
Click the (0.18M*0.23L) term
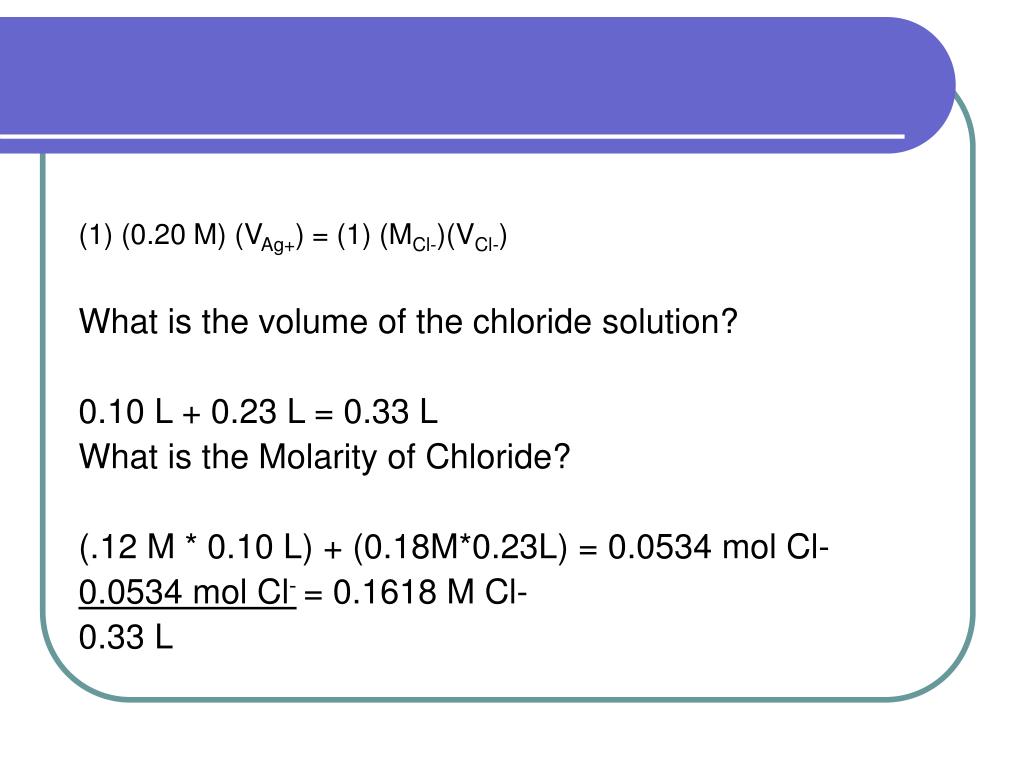coord(460,547)
